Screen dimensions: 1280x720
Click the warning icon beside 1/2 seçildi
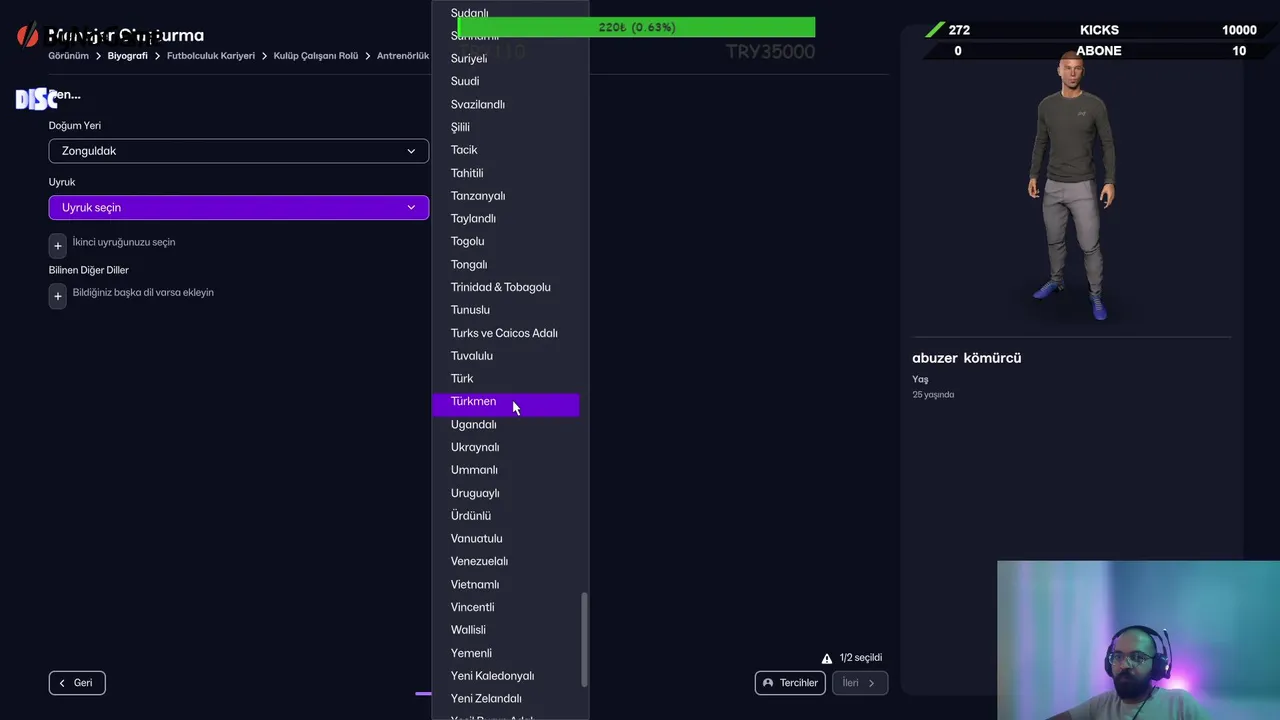tap(827, 658)
